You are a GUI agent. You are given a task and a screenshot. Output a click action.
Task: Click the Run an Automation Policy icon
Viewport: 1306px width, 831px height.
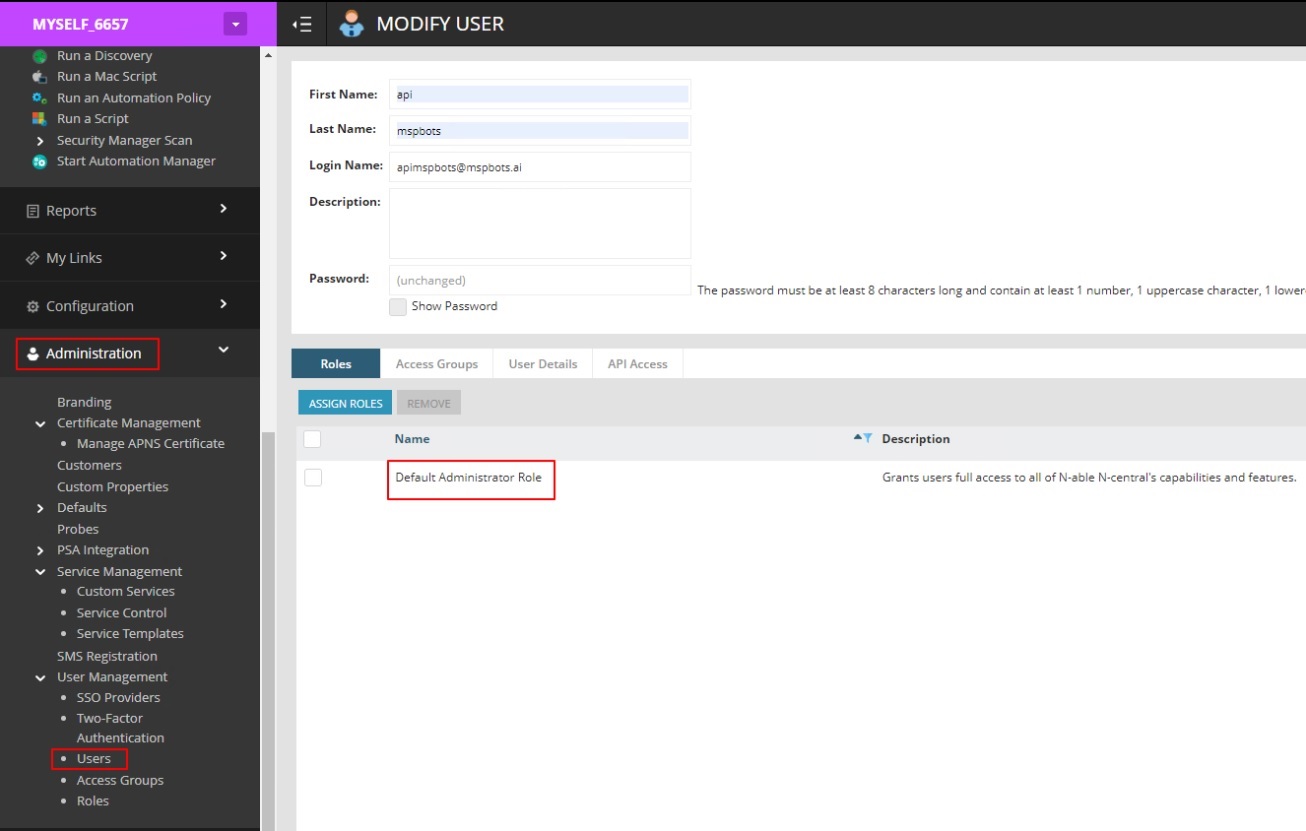40,98
